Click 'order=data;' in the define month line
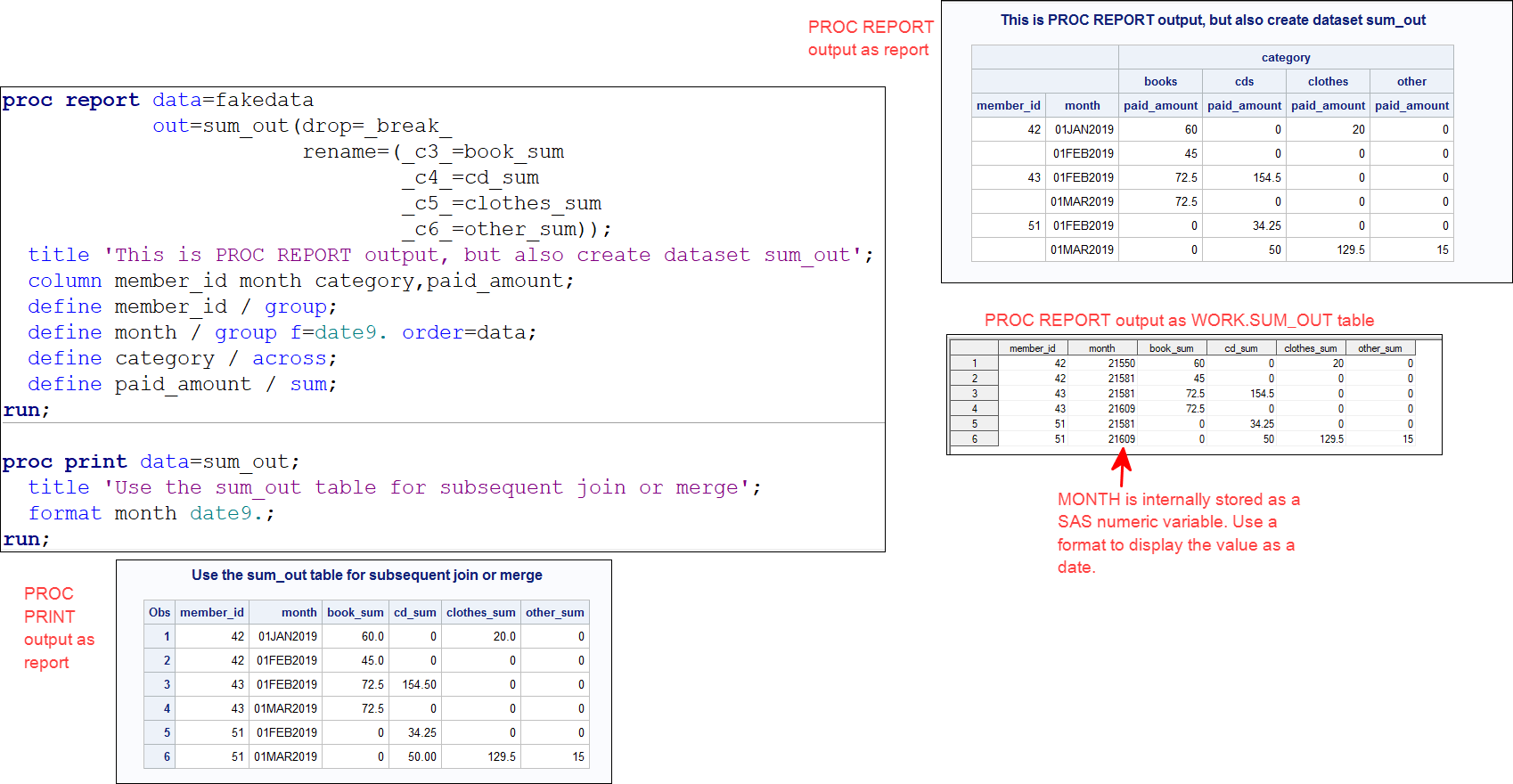This screenshot has height=784, width=1513. point(470,333)
